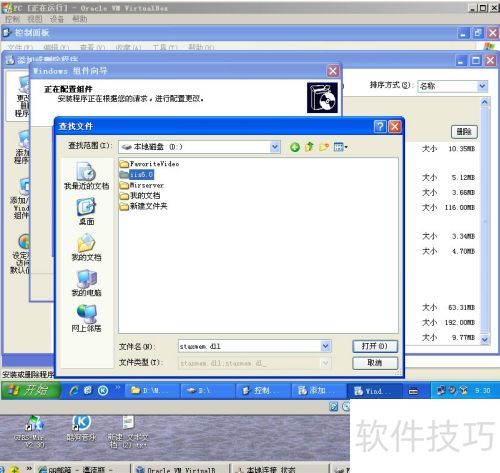Open the 排序方式 dropdown
Viewport: 500px width, 473px height.
coord(482,86)
